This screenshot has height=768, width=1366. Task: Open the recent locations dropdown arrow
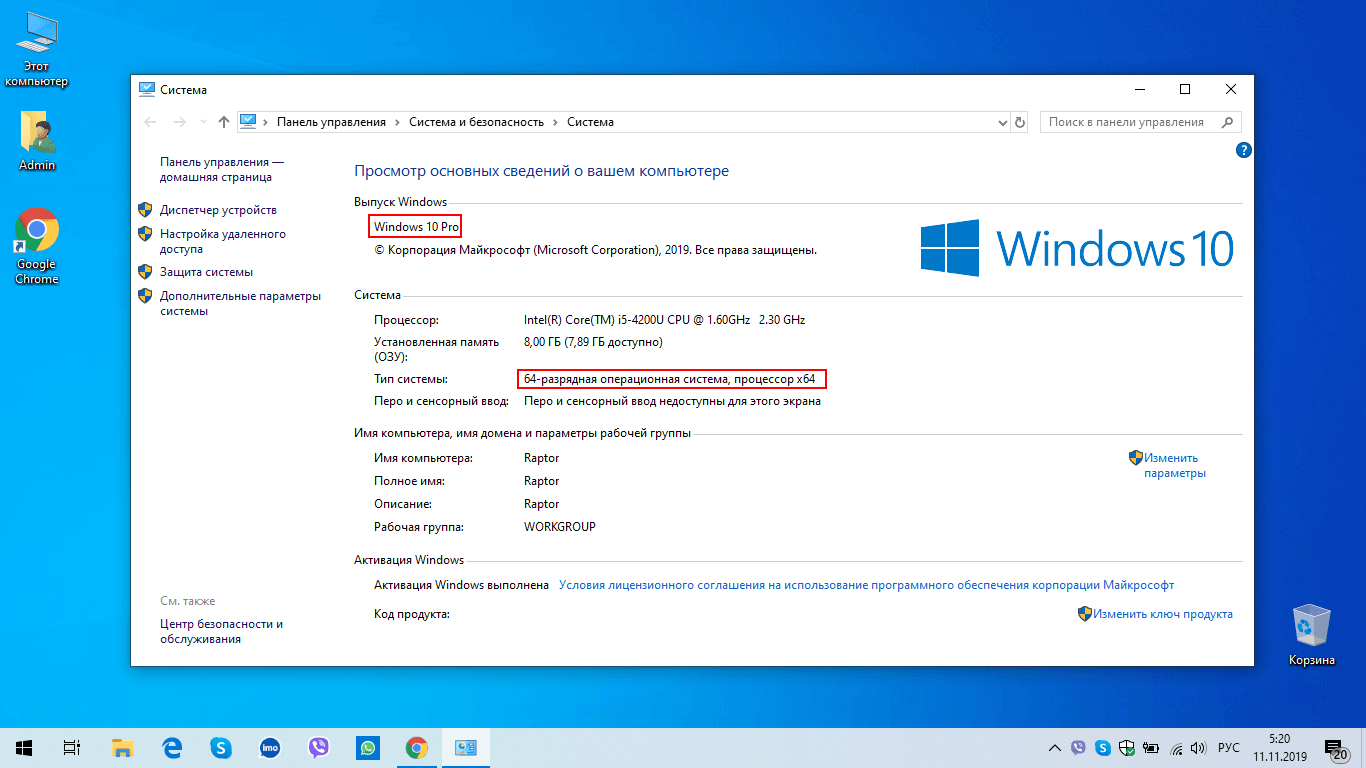(202, 122)
